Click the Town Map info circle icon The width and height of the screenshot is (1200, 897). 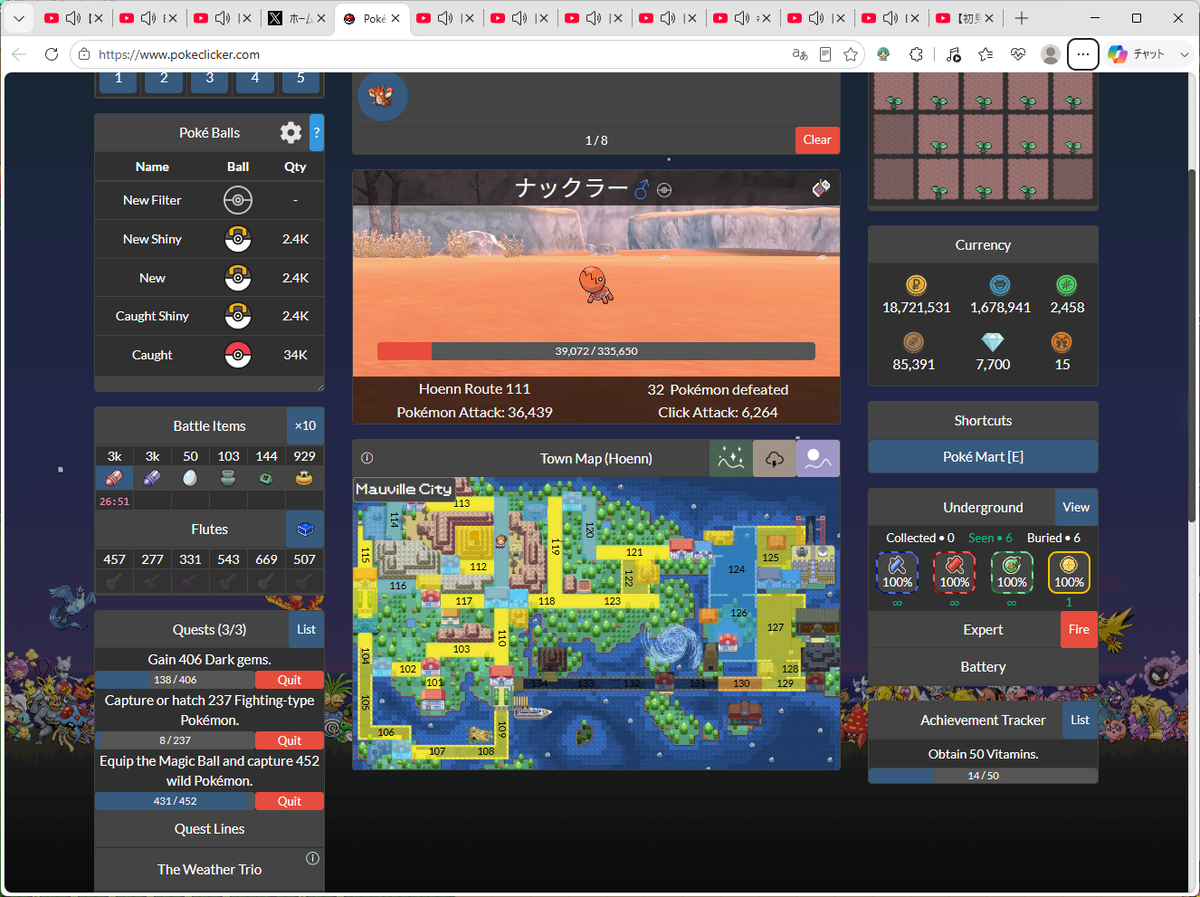(367, 458)
